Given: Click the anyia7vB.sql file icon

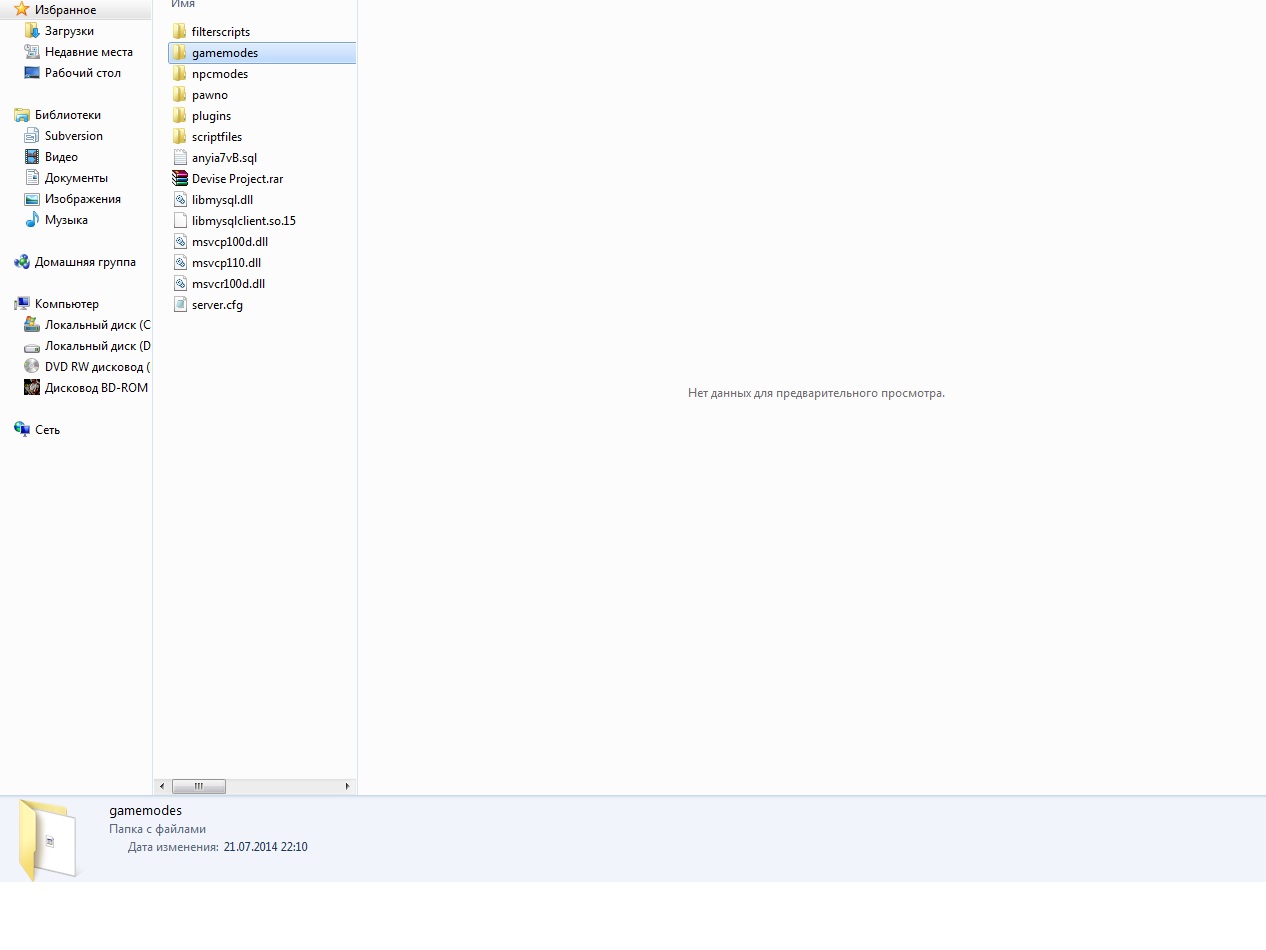Looking at the screenshot, I should click(180, 157).
